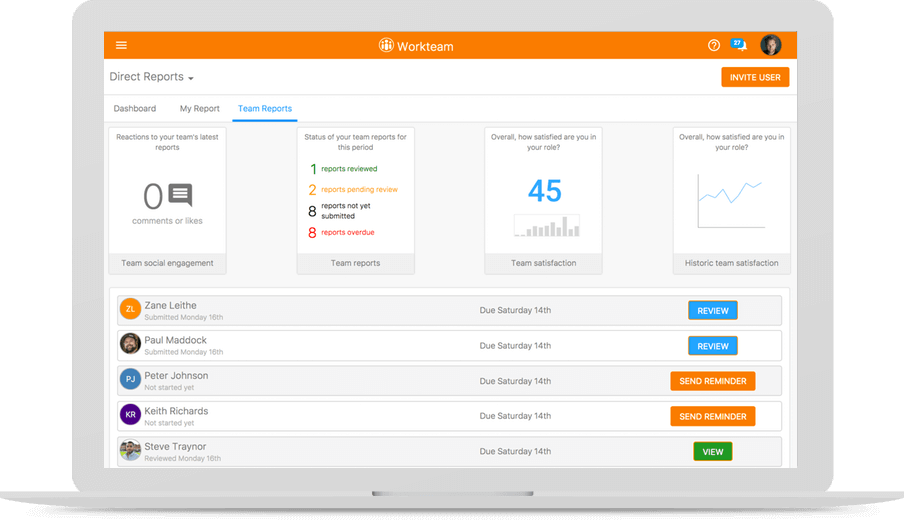Click the Keith Richards name
Image resolution: width=904 pixels, height=524 pixels.
(x=176, y=411)
